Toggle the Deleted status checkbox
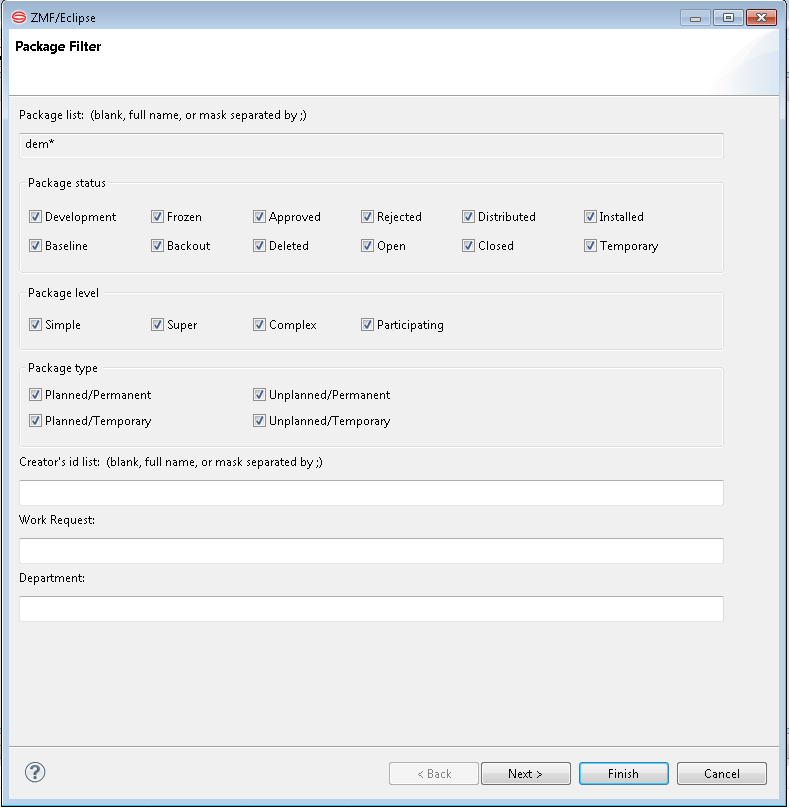 (259, 245)
